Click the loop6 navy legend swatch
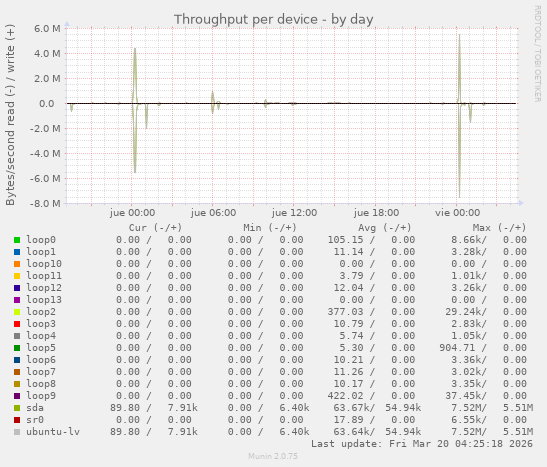547x467 pixels. click(x=17, y=360)
